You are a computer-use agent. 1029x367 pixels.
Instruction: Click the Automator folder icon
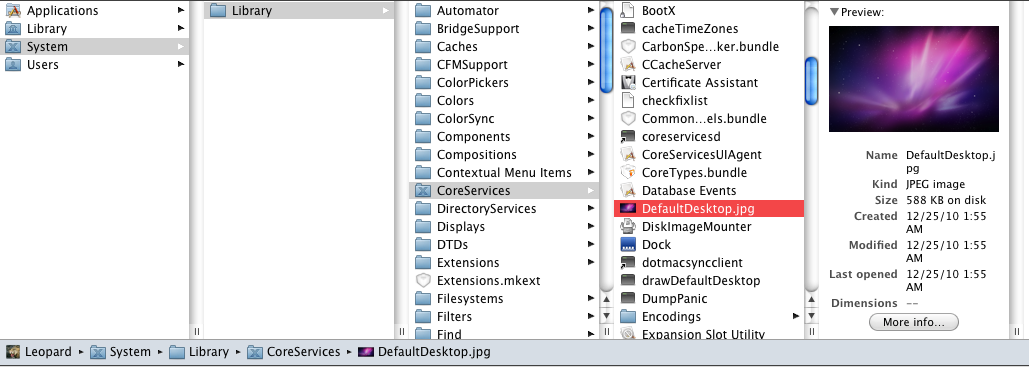[423, 11]
